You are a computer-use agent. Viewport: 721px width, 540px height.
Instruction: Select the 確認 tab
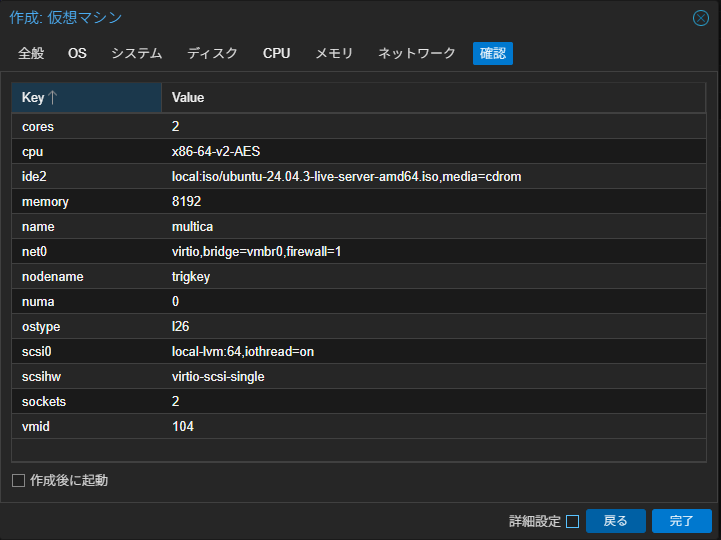[x=493, y=53]
